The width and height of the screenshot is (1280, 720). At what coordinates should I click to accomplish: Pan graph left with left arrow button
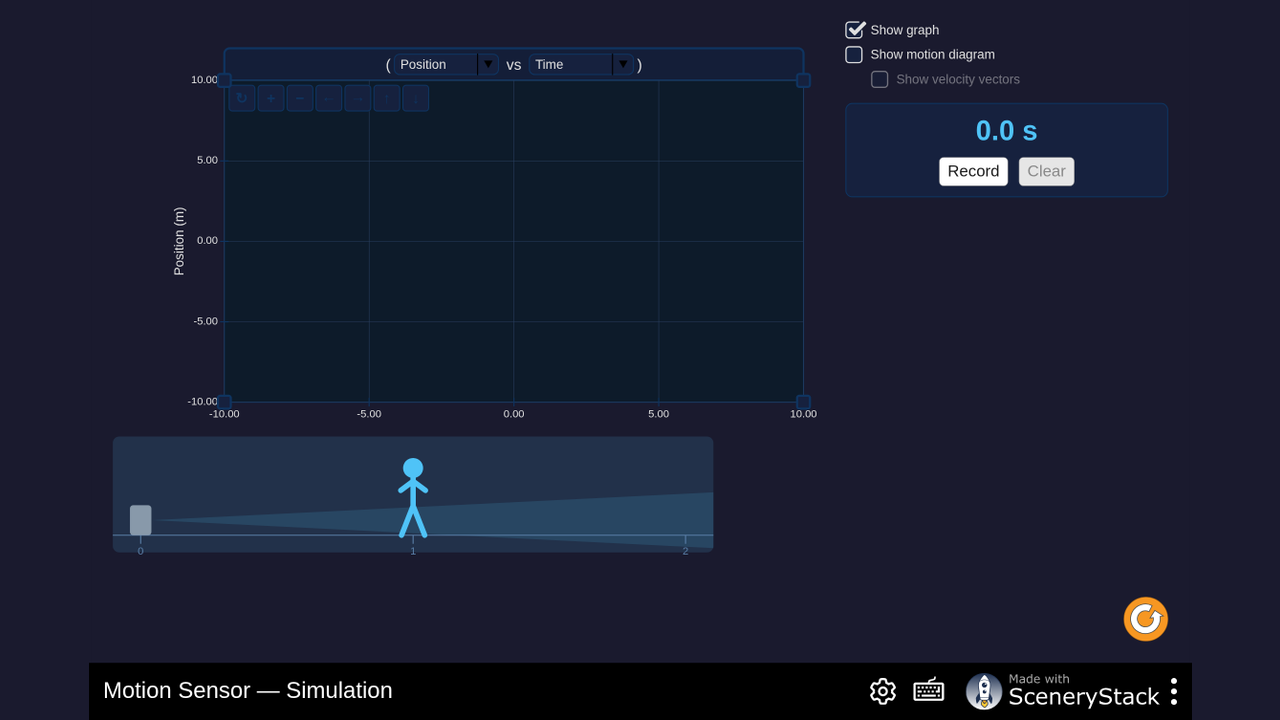coord(329,98)
